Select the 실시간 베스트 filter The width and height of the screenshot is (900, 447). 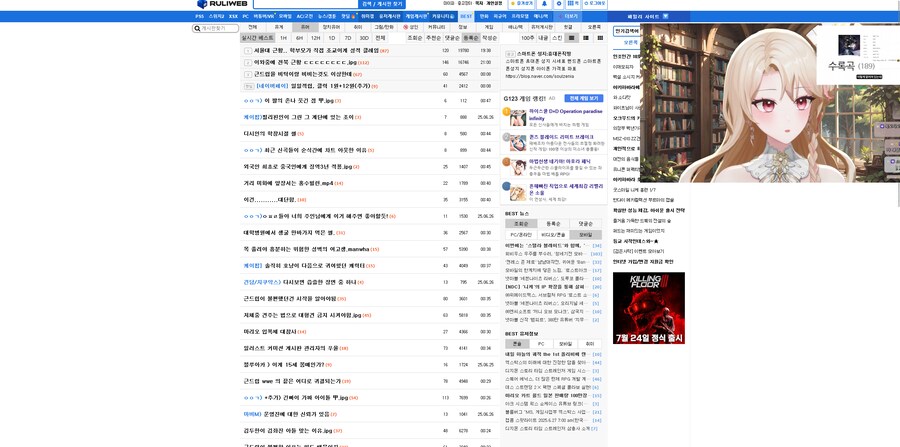pos(257,38)
